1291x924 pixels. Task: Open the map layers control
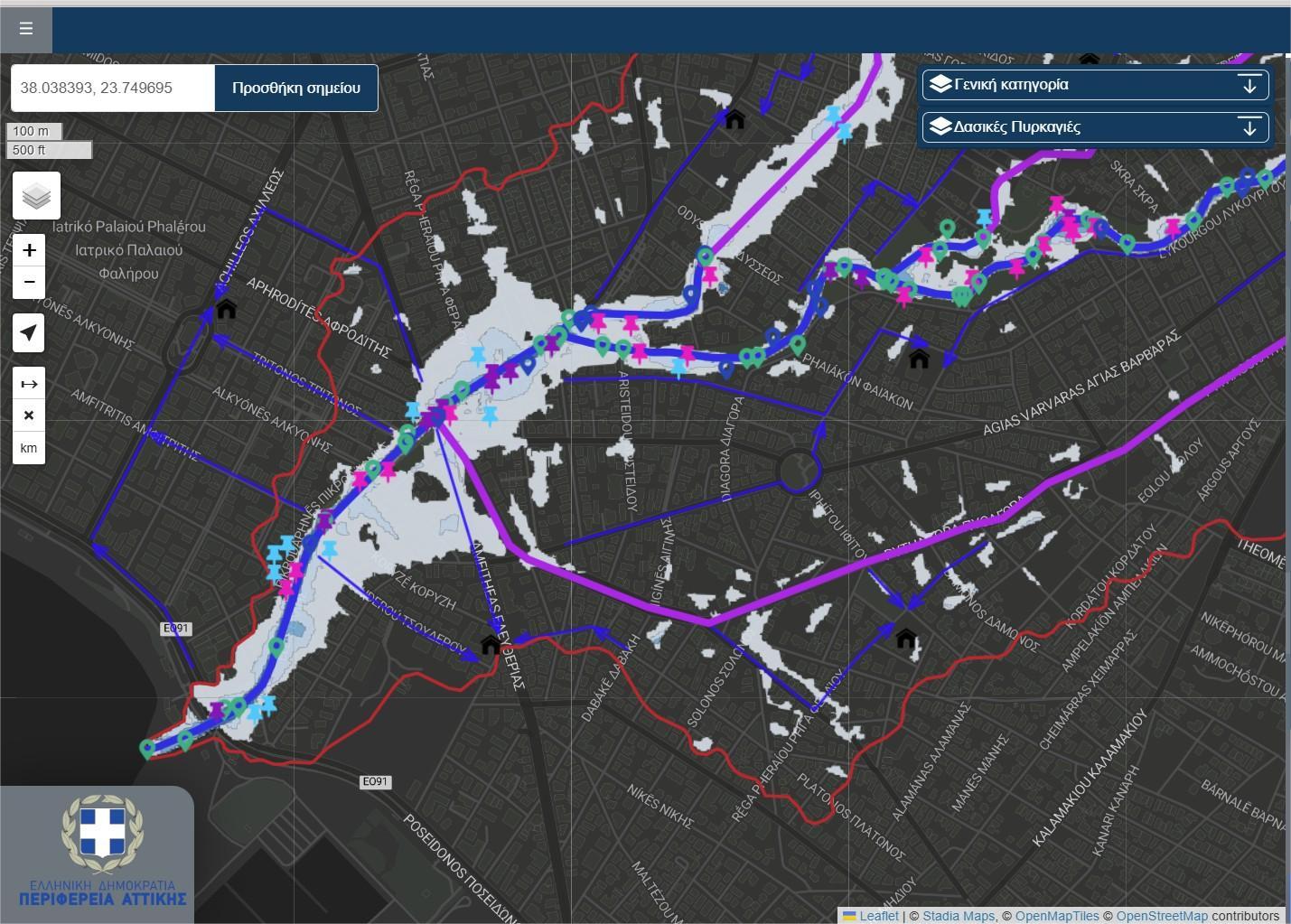coord(36,196)
